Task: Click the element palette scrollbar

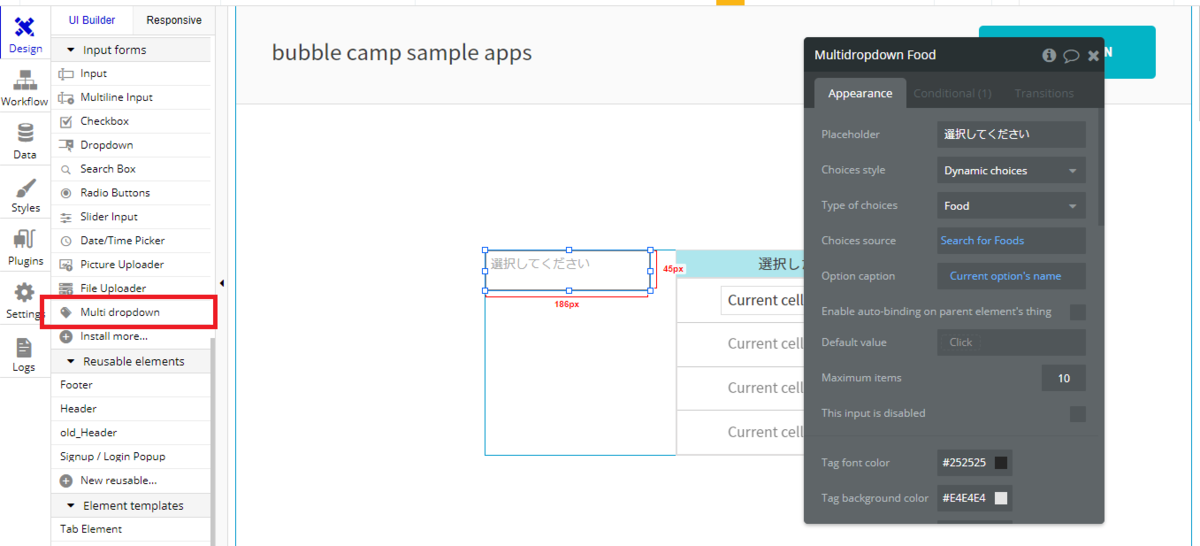Action: (212, 440)
